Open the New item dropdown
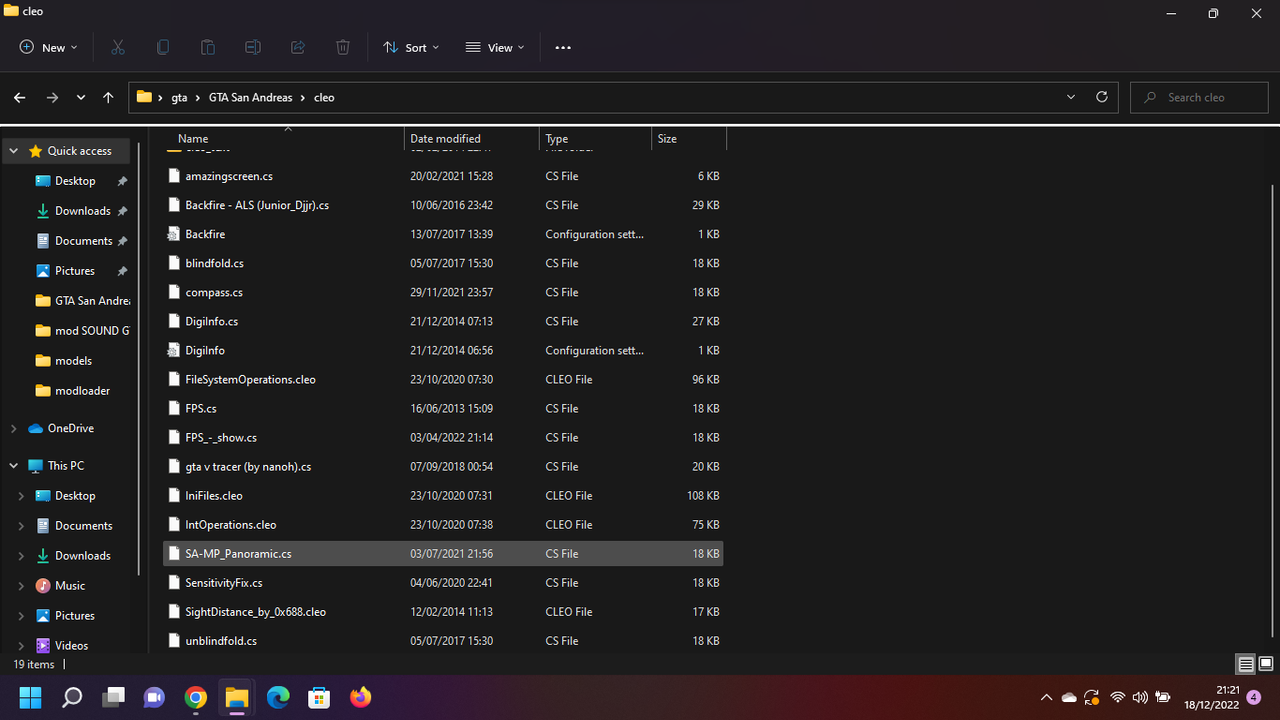This screenshot has width=1280, height=720. click(x=48, y=47)
